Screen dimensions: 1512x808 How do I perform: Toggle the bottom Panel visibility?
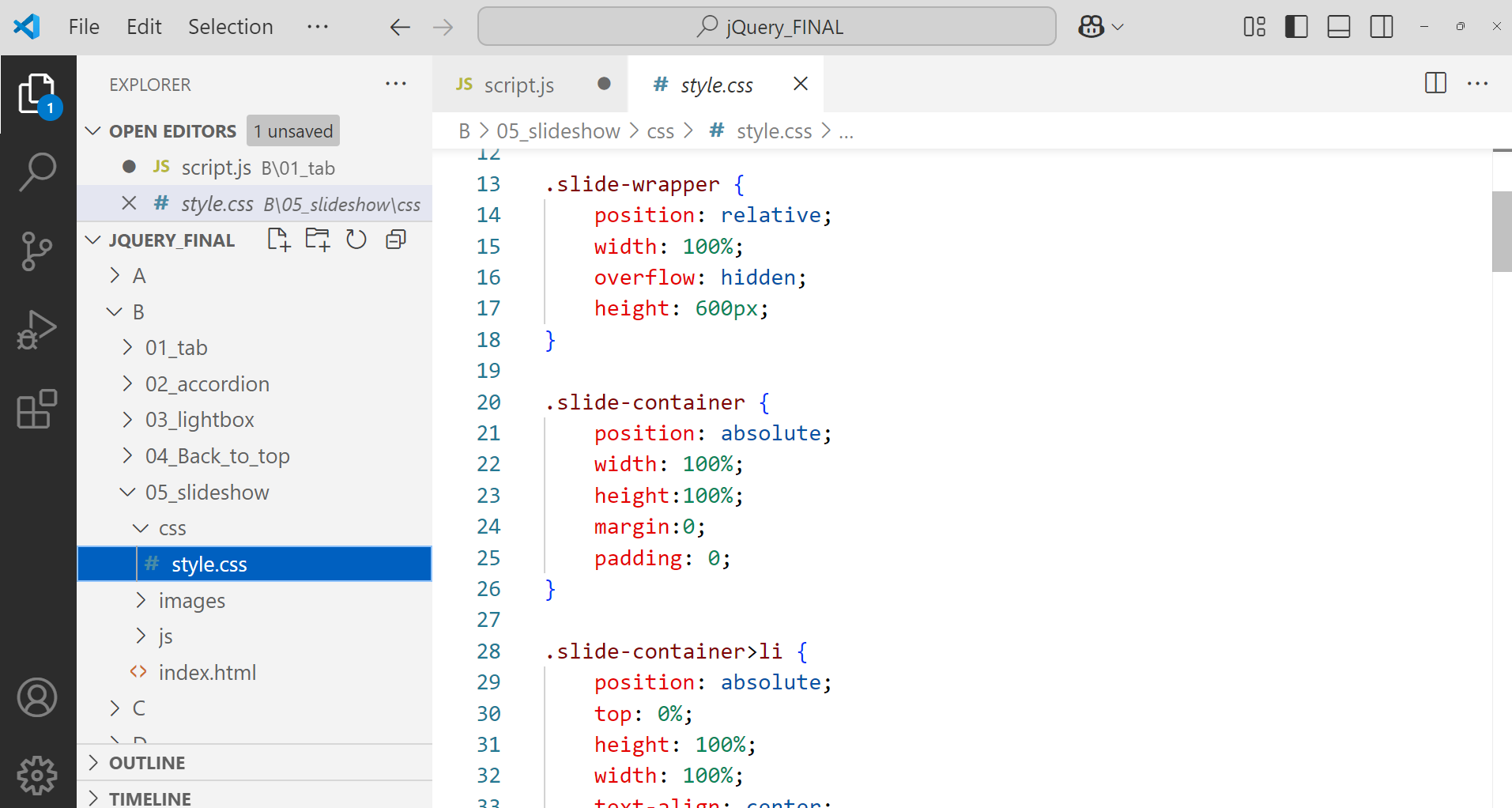click(x=1339, y=26)
